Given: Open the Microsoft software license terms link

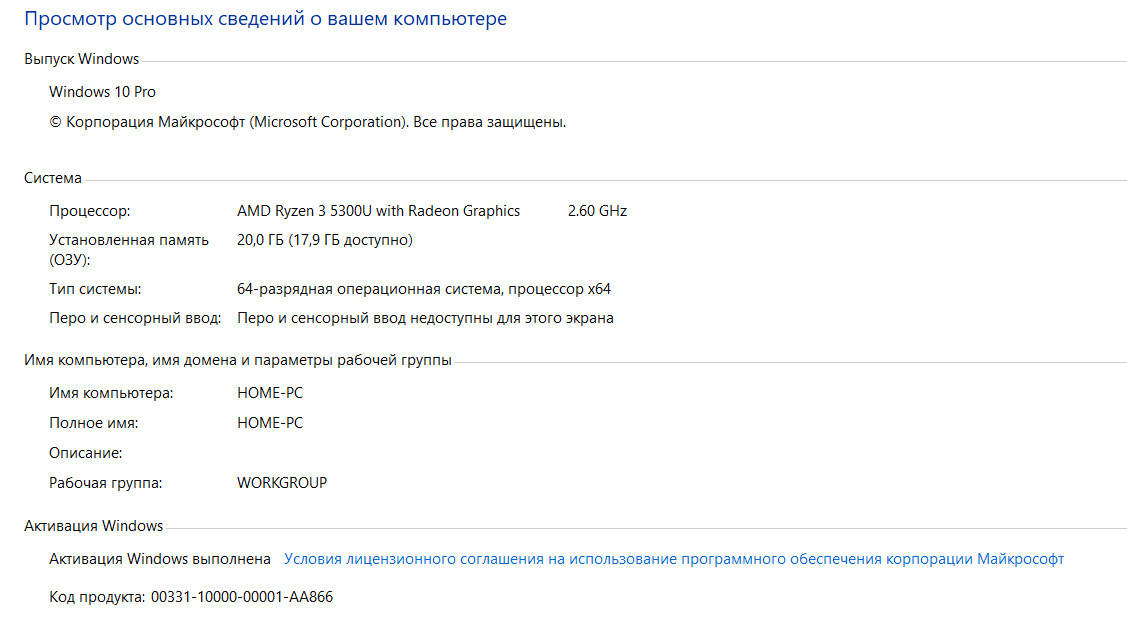Looking at the screenshot, I should [x=673, y=559].
